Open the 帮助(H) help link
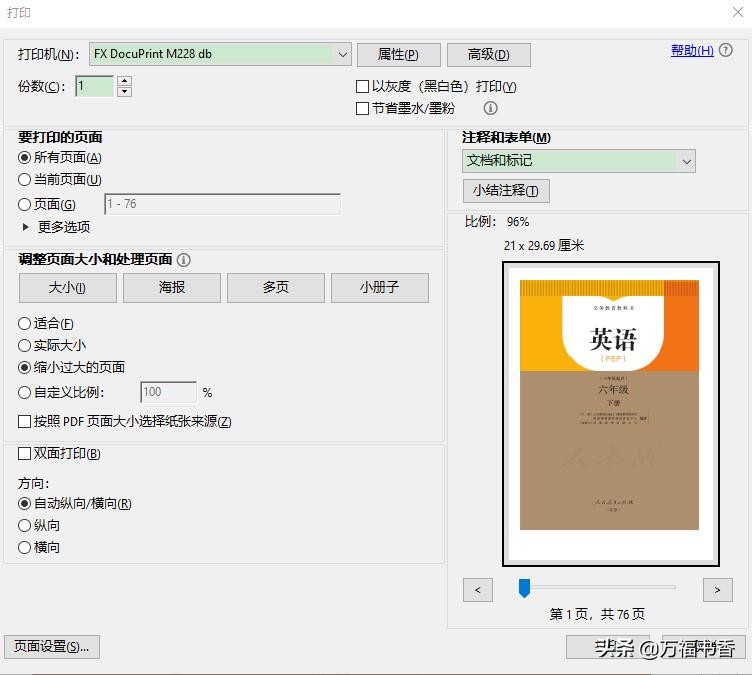Viewport: 752px width, 675px height. 692,50
